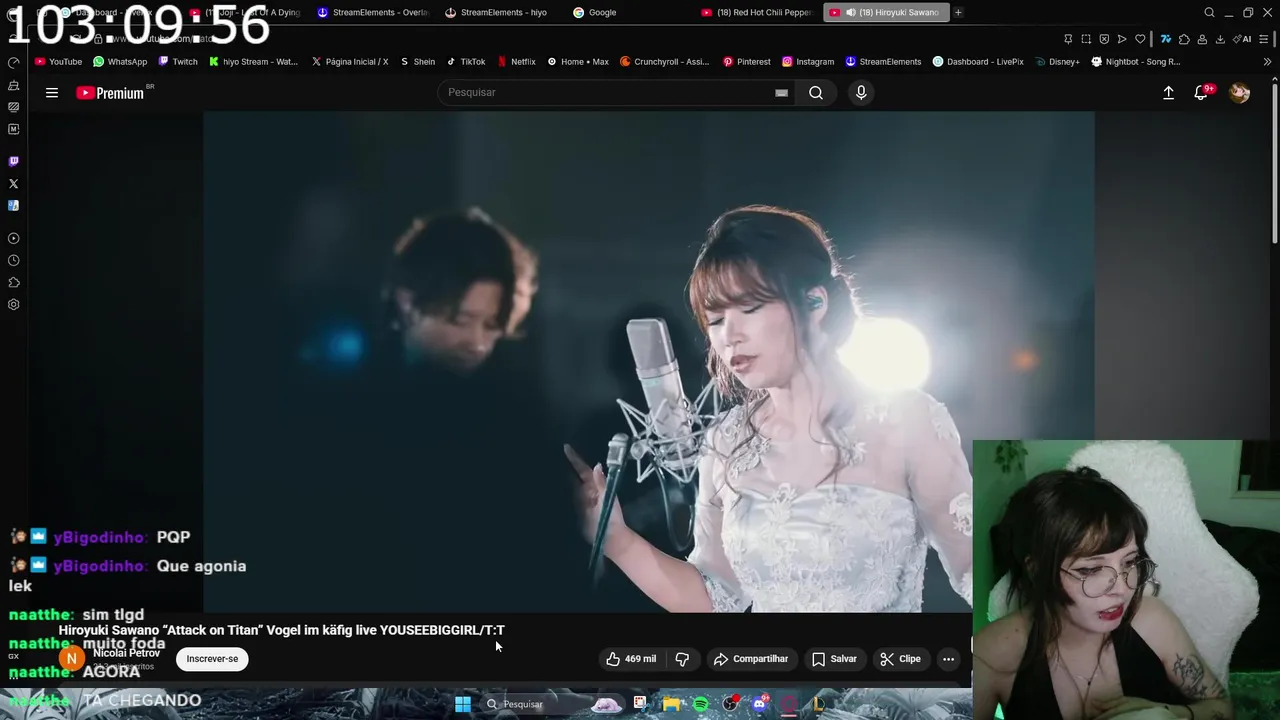Expand the bookmarks bar overflow chevron
This screenshot has height=720, width=1280.
pyautogui.click(x=1268, y=61)
